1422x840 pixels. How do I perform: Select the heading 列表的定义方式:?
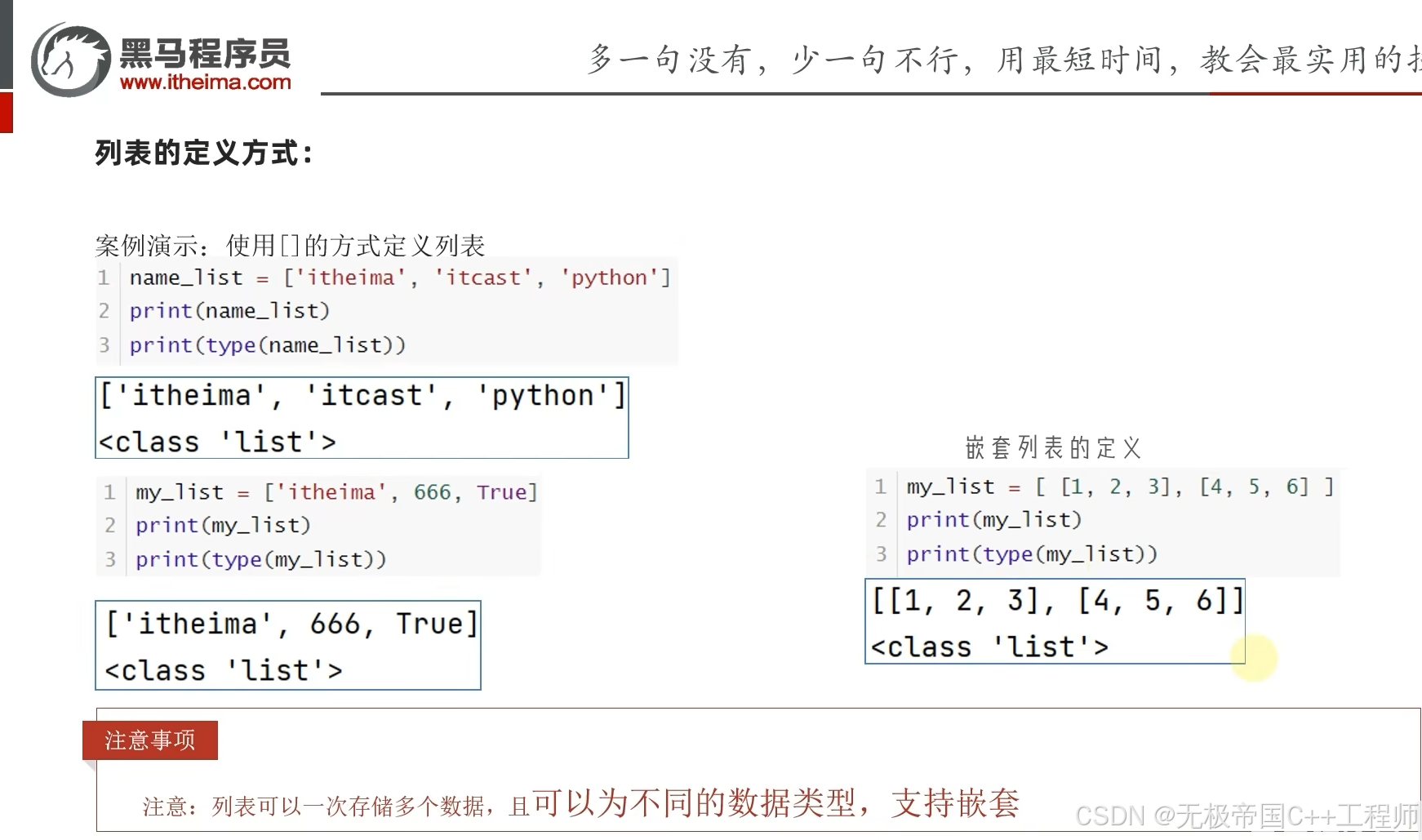click(x=204, y=153)
